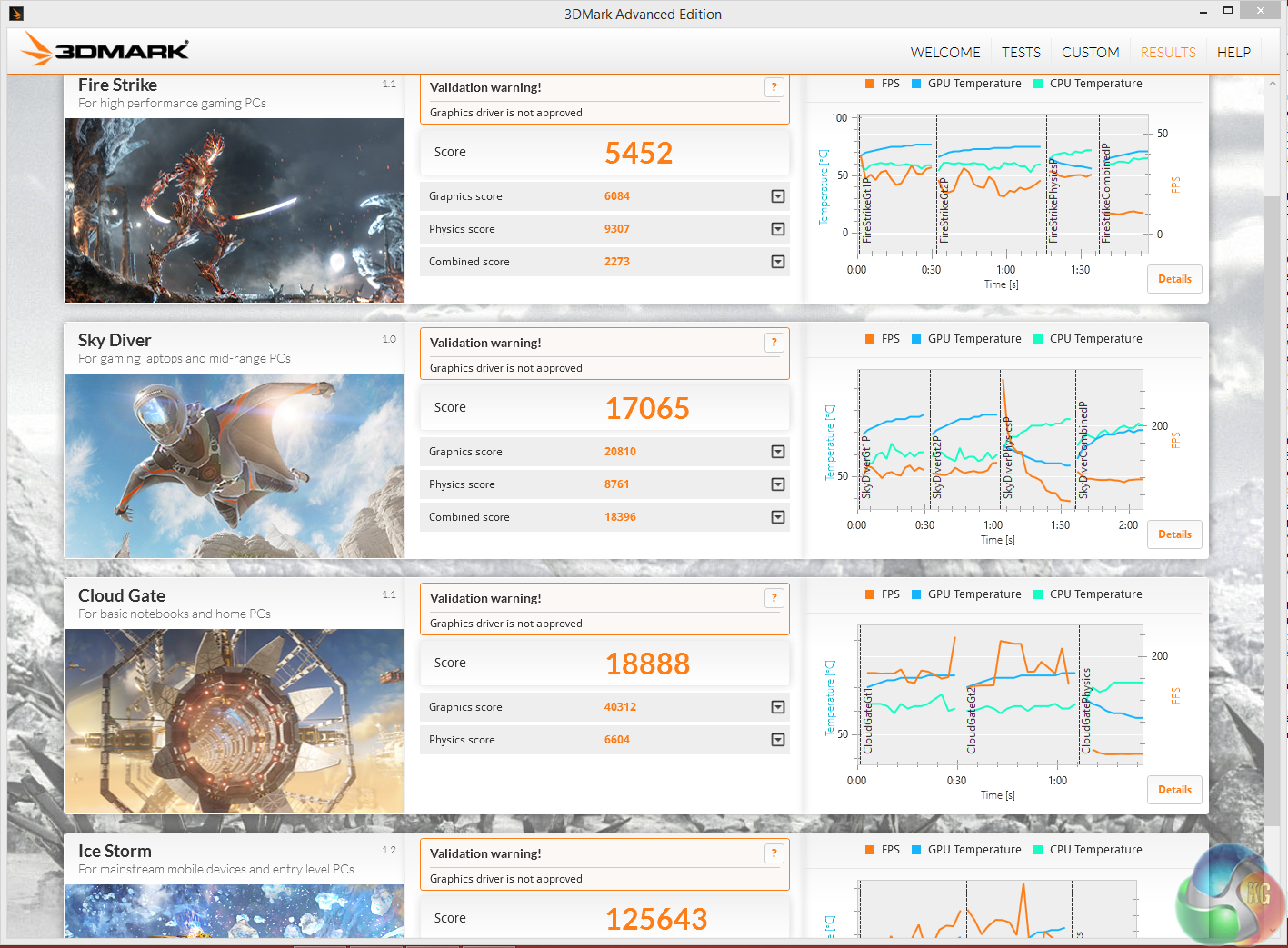Open the CUSTOM tab

pyautogui.click(x=1091, y=53)
